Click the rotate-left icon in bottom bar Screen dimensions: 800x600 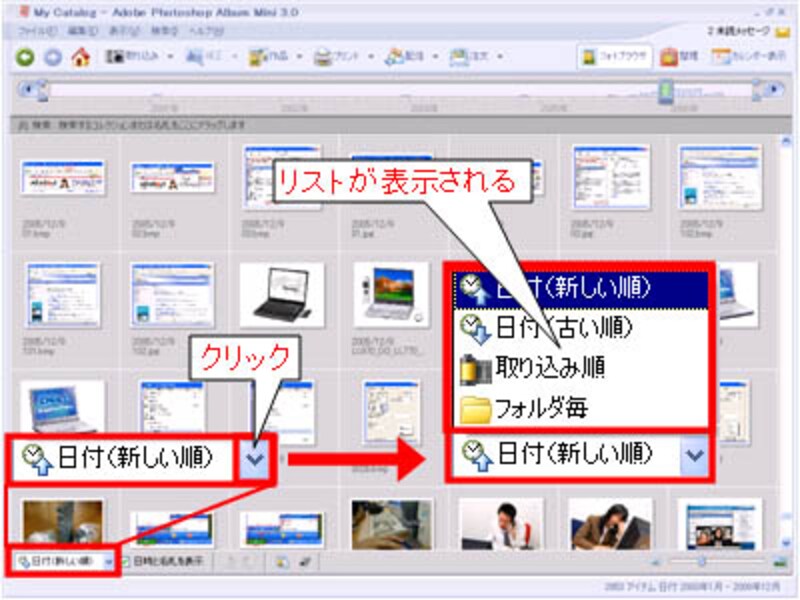(x=231, y=562)
